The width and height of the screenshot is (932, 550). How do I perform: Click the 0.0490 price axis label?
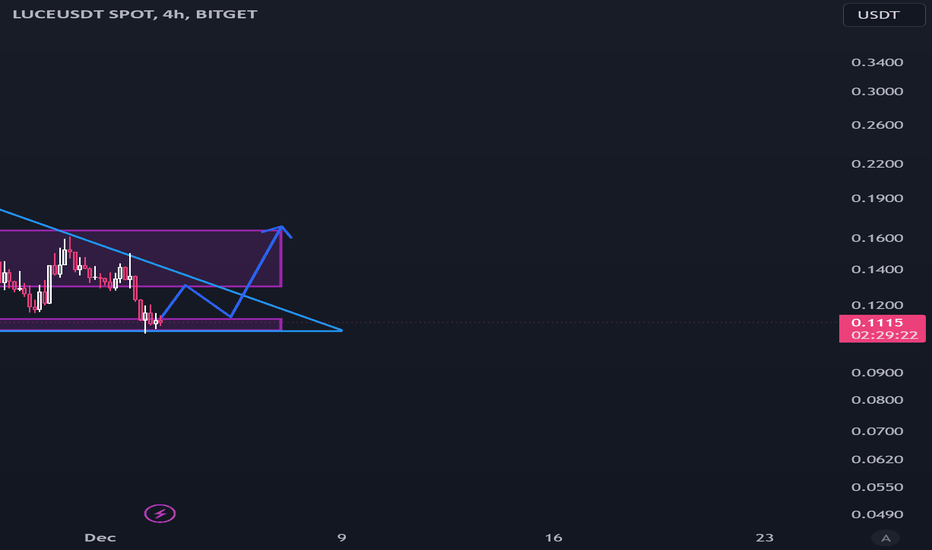(x=877, y=514)
